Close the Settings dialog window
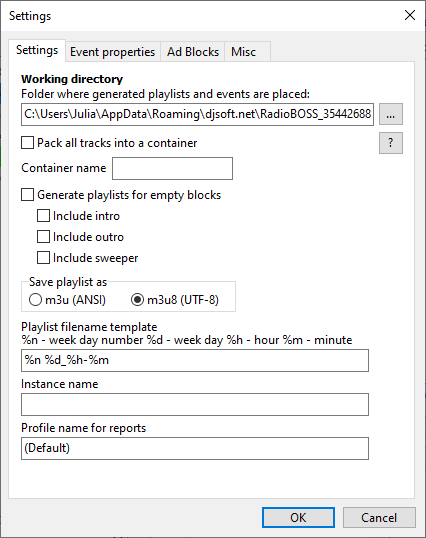This screenshot has width=426, height=538. (410, 15)
